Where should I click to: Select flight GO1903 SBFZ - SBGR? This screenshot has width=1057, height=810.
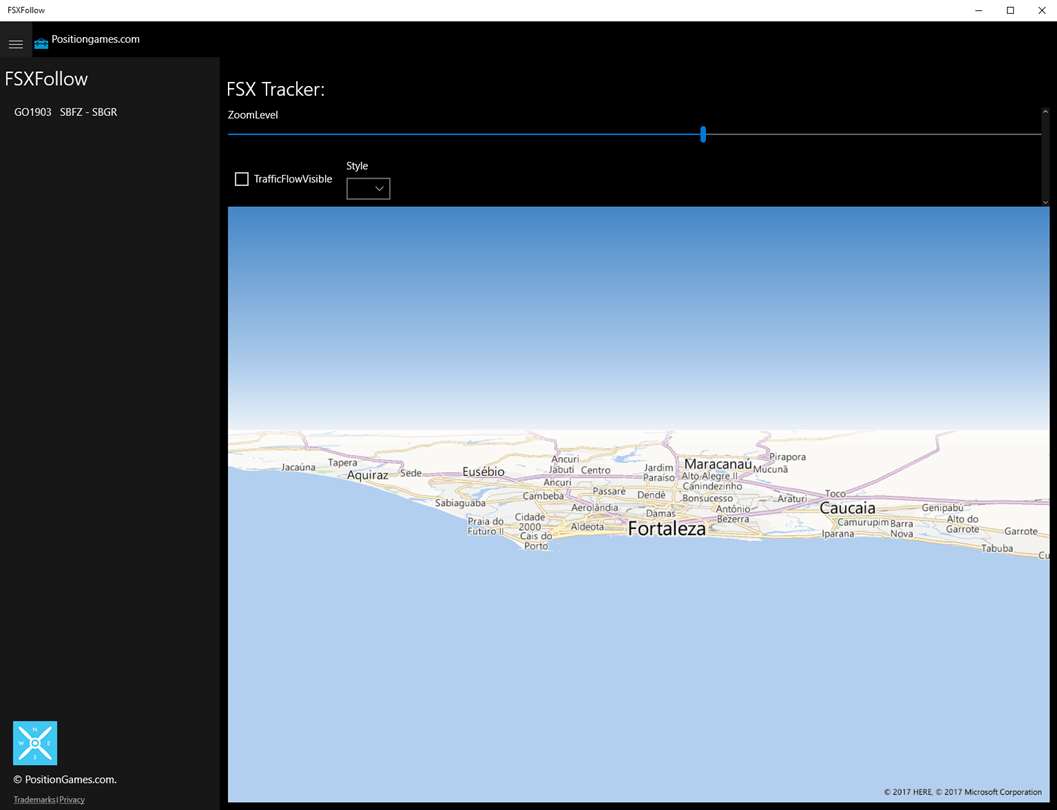pyautogui.click(x=65, y=112)
